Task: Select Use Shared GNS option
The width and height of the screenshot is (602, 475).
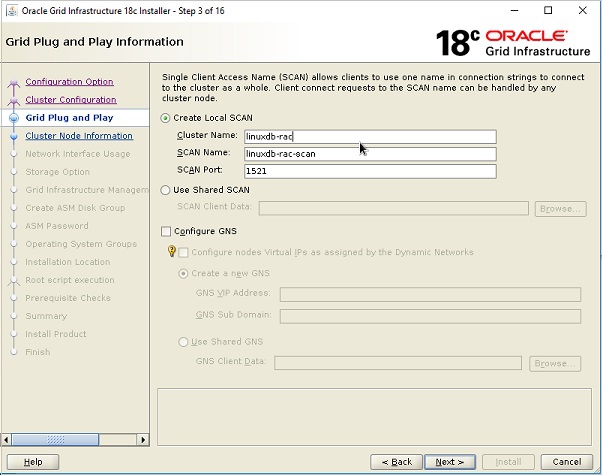Action: click(184, 342)
